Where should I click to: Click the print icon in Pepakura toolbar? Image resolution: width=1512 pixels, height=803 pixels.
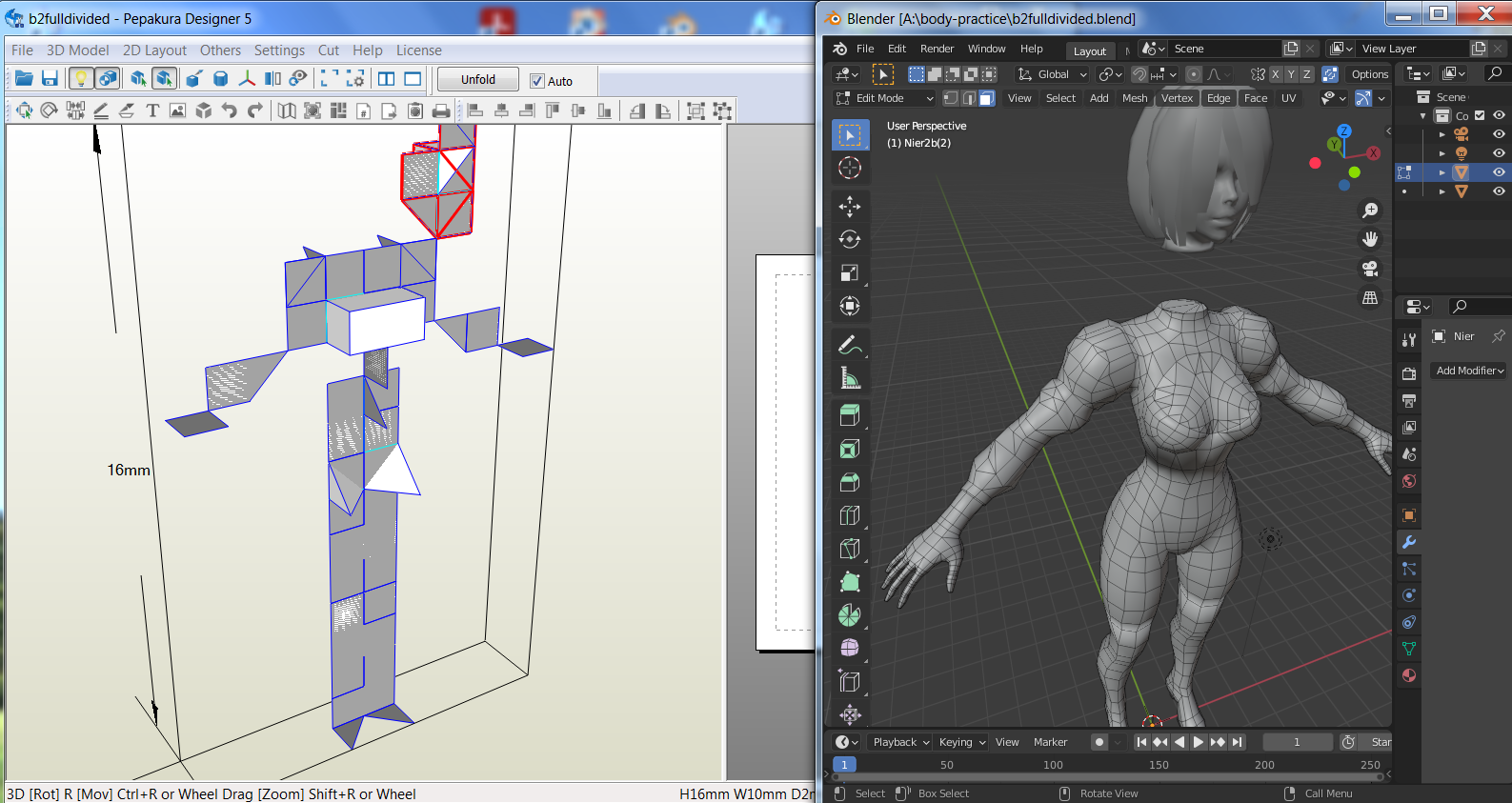tap(441, 111)
